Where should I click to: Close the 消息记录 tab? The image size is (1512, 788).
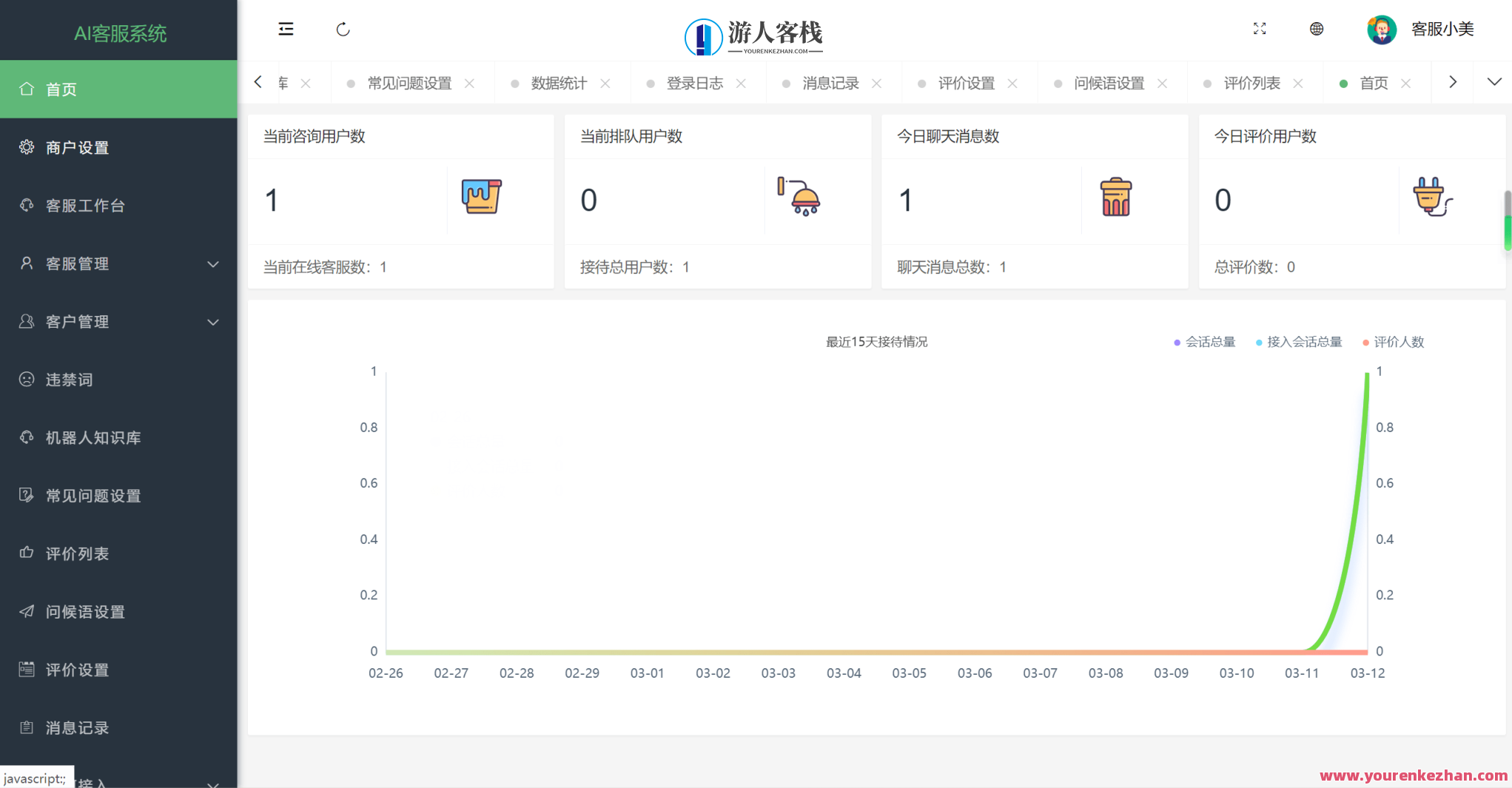876,83
